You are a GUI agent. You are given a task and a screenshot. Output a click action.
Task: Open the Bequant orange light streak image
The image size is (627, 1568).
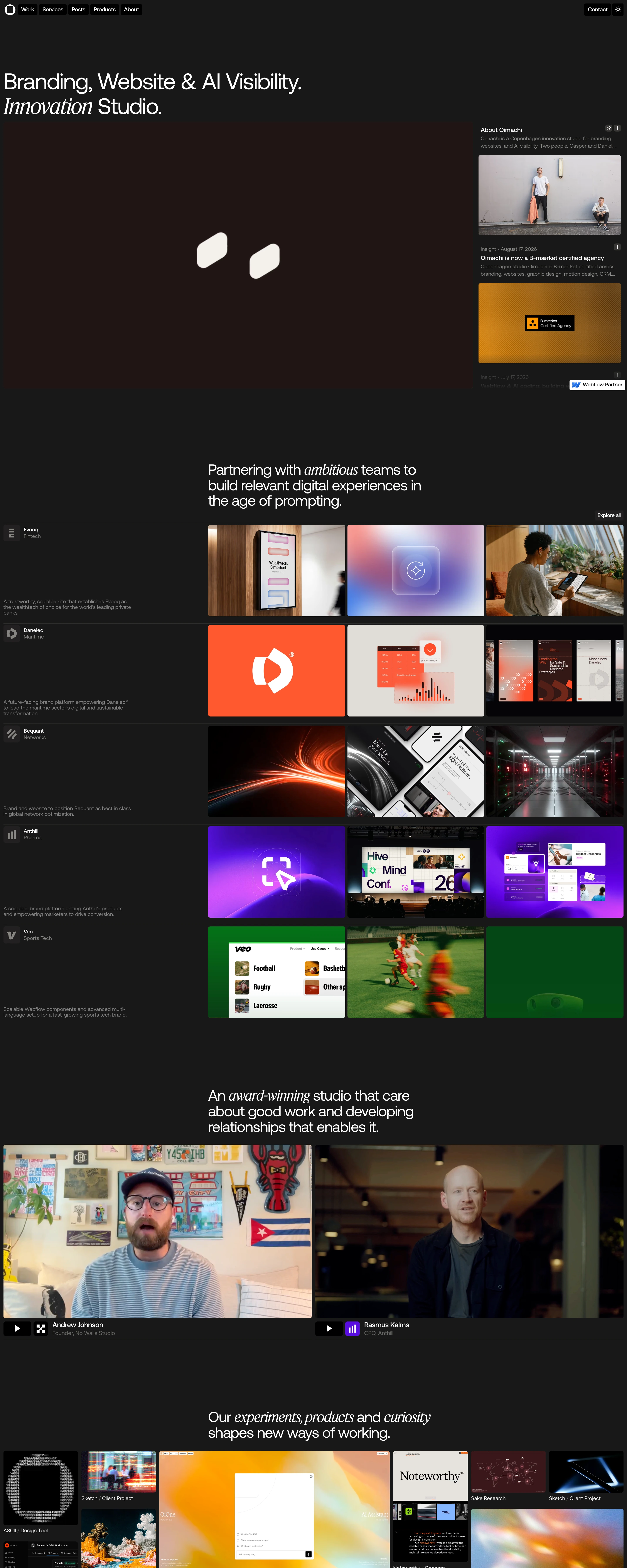(276, 771)
